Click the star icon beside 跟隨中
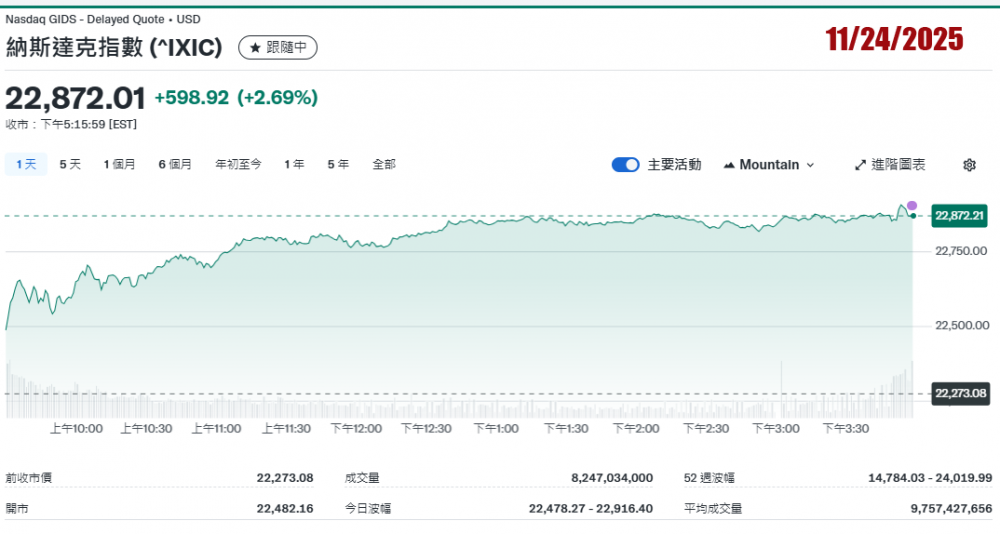 pos(255,47)
